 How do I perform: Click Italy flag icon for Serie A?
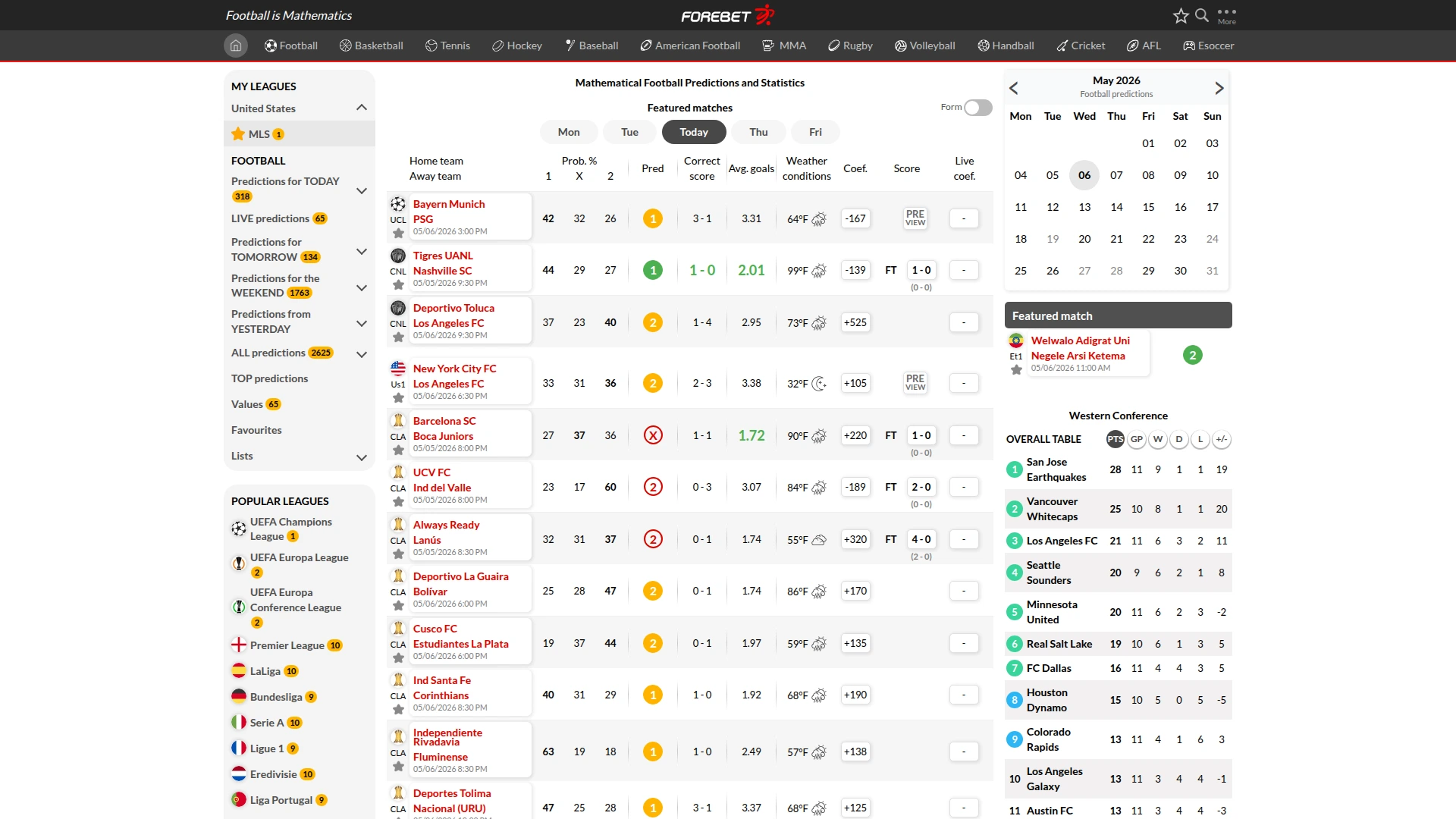tap(239, 723)
